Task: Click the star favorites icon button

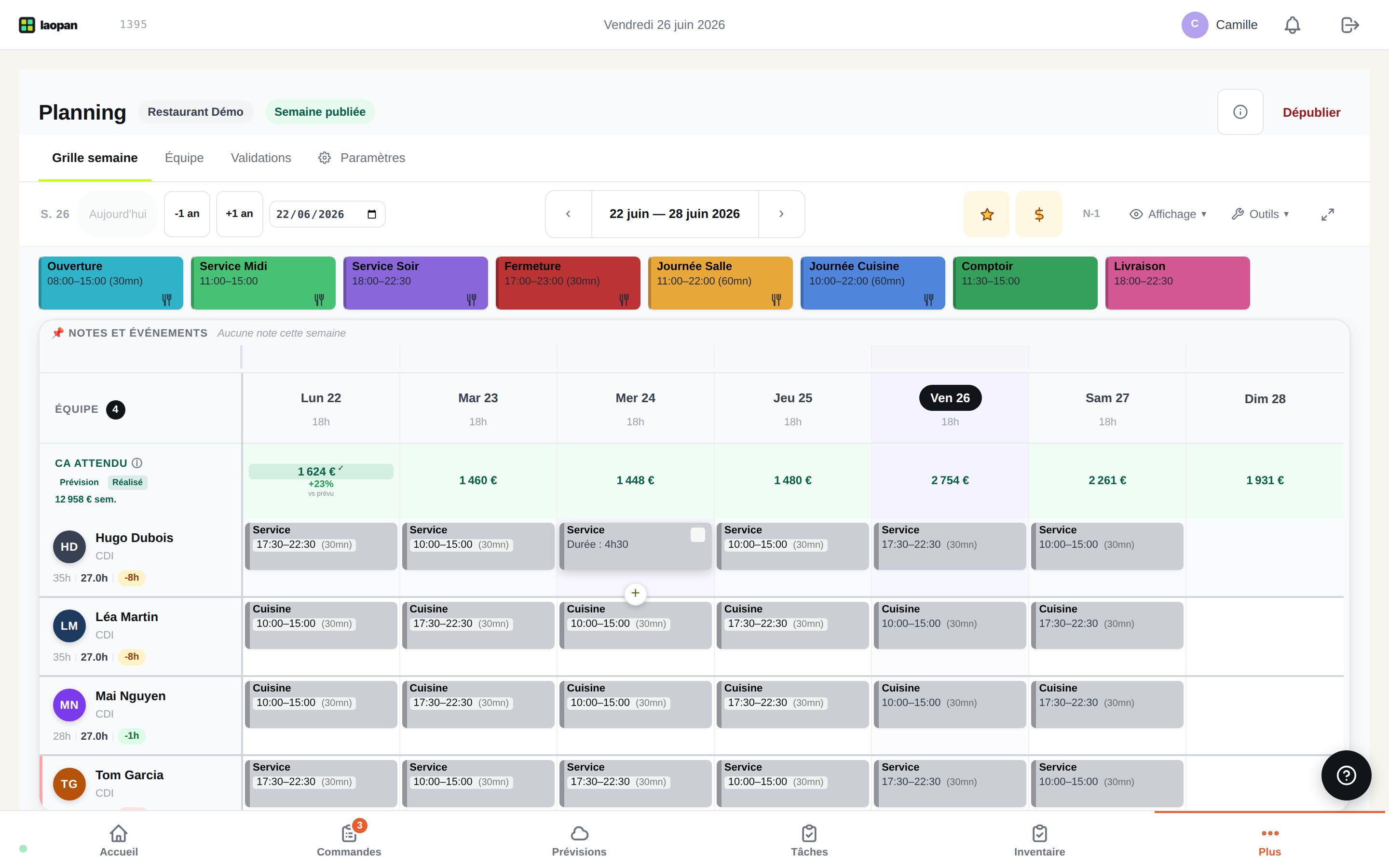Action: pyautogui.click(x=987, y=214)
